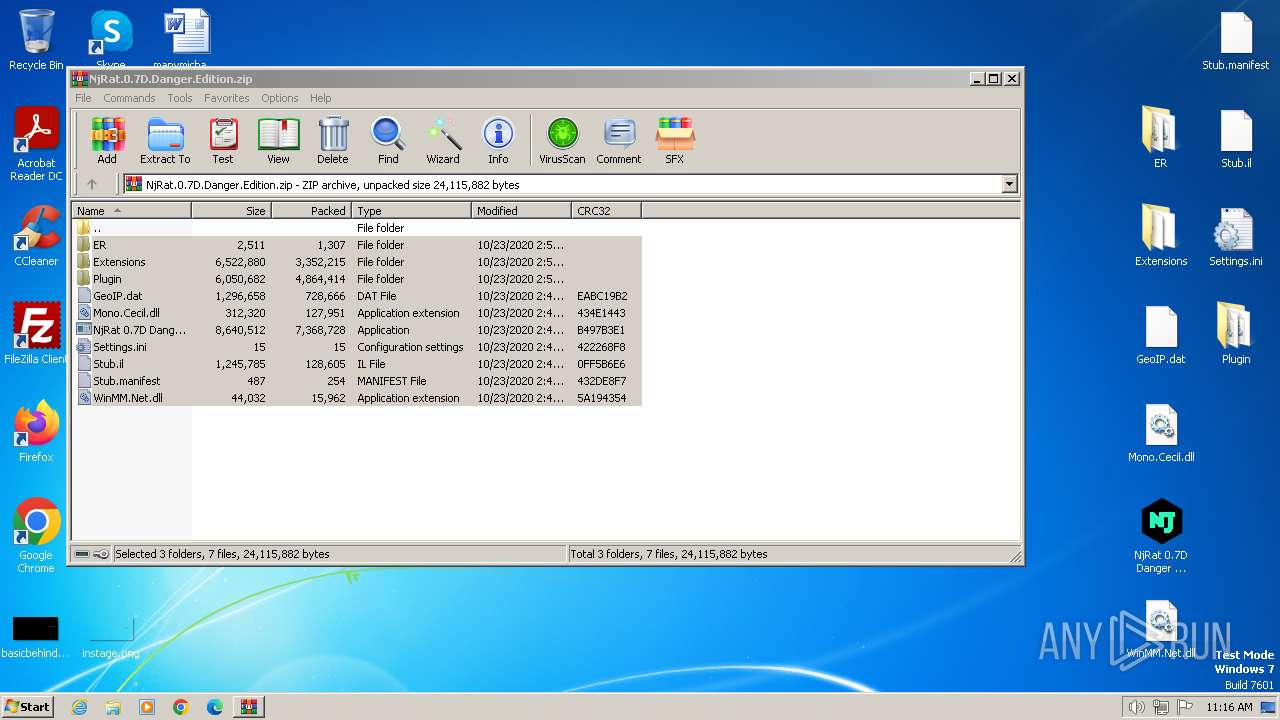Sort by the CRC32 column header
This screenshot has width=1280, height=720.
pos(606,211)
